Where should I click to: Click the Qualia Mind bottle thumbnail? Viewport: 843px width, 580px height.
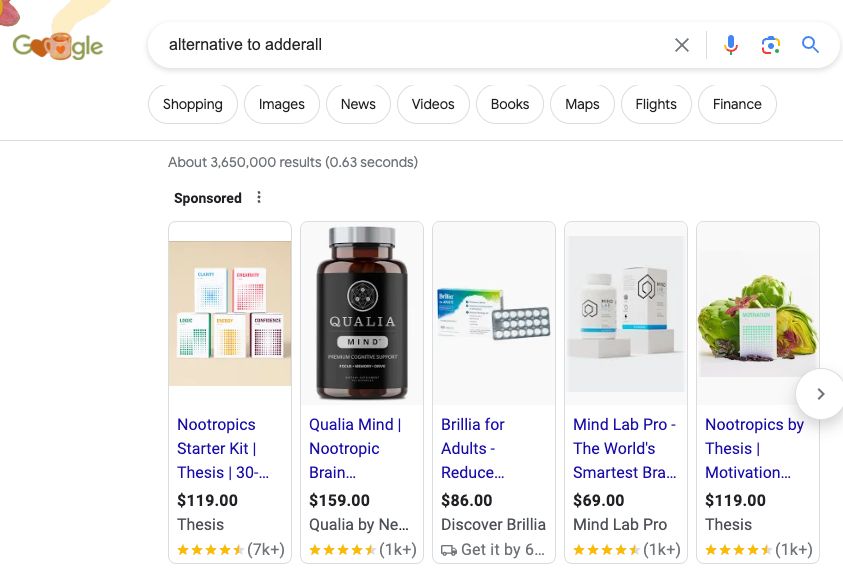coord(361,312)
